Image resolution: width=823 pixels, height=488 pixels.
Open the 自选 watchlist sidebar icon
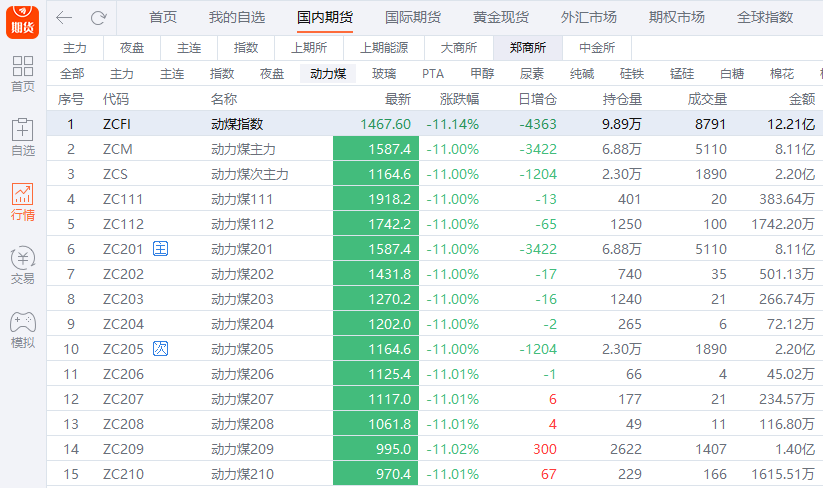click(x=22, y=138)
